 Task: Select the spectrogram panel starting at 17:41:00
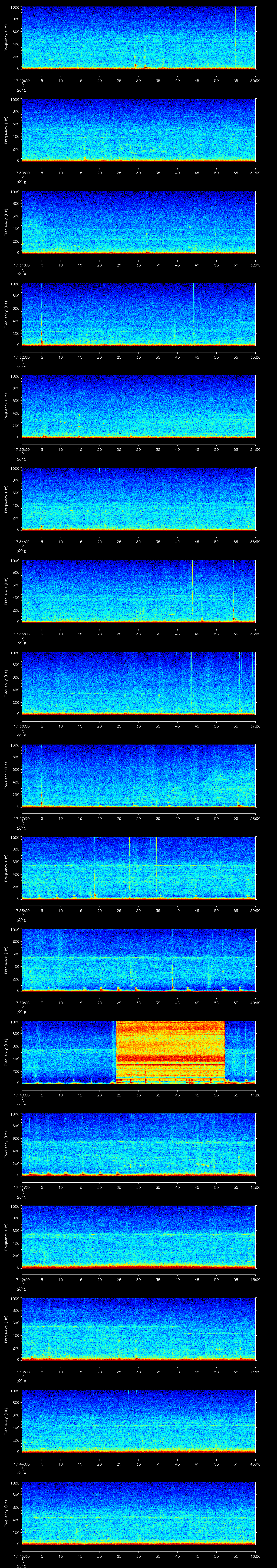pyautogui.click(x=138, y=1144)
